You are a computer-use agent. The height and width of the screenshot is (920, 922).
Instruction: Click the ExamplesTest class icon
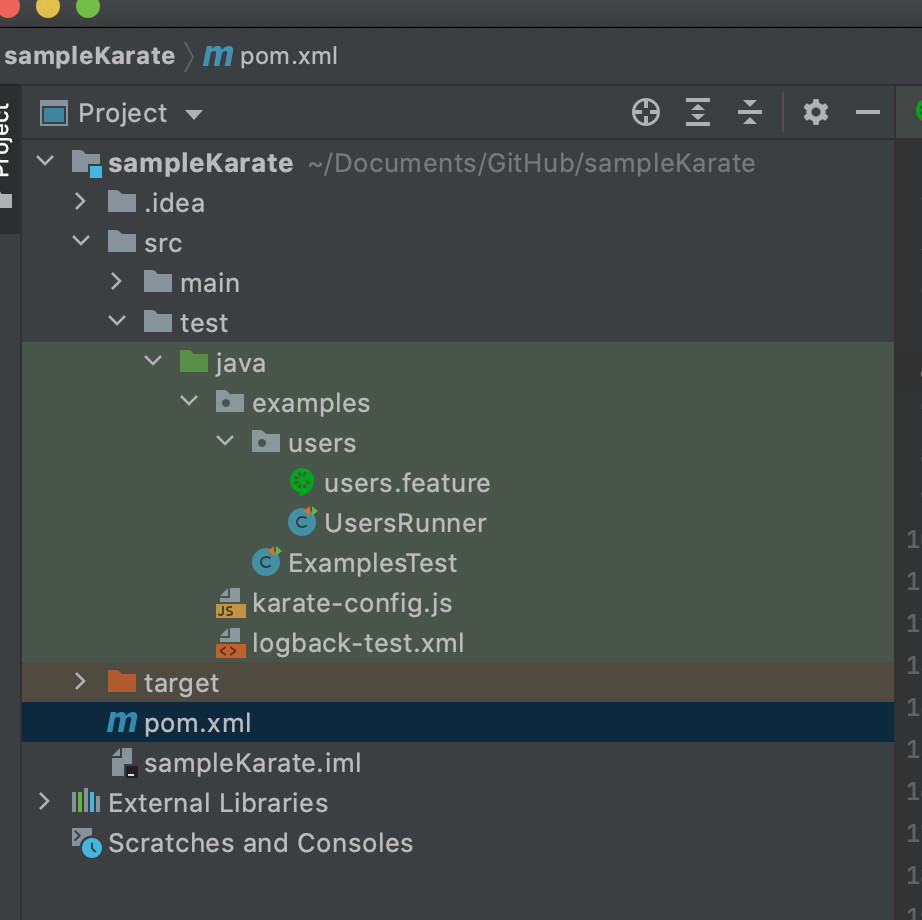coord(266,561)
